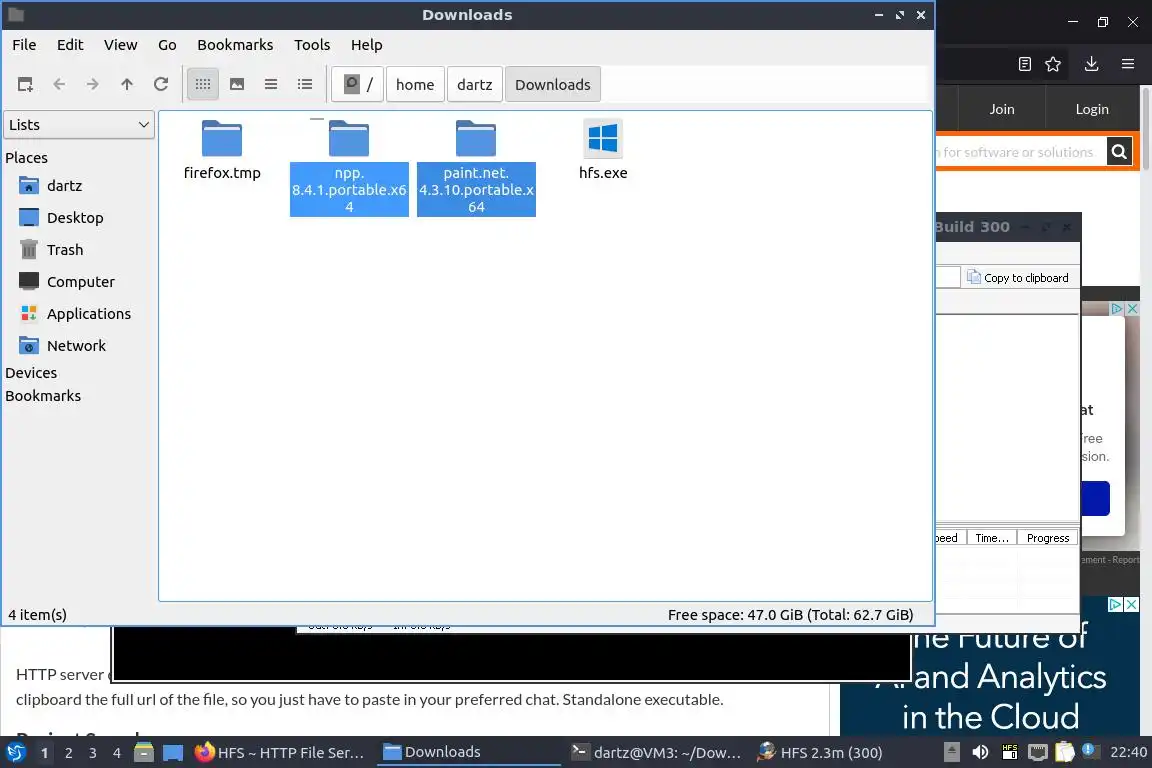This screenshot has width=1152, height=768.
Task: Reload the current folder
Action: click(x=161, y=85)
